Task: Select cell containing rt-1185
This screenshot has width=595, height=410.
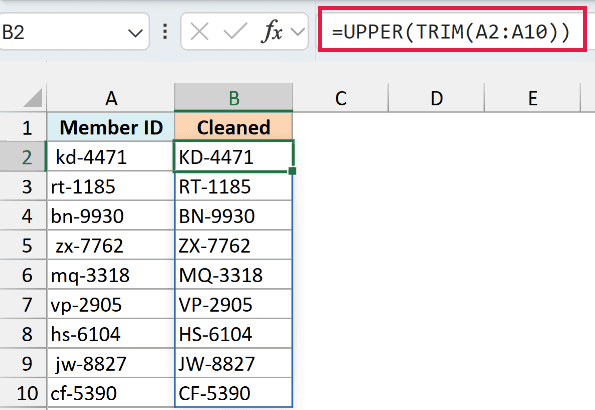Action: point(111,186)
